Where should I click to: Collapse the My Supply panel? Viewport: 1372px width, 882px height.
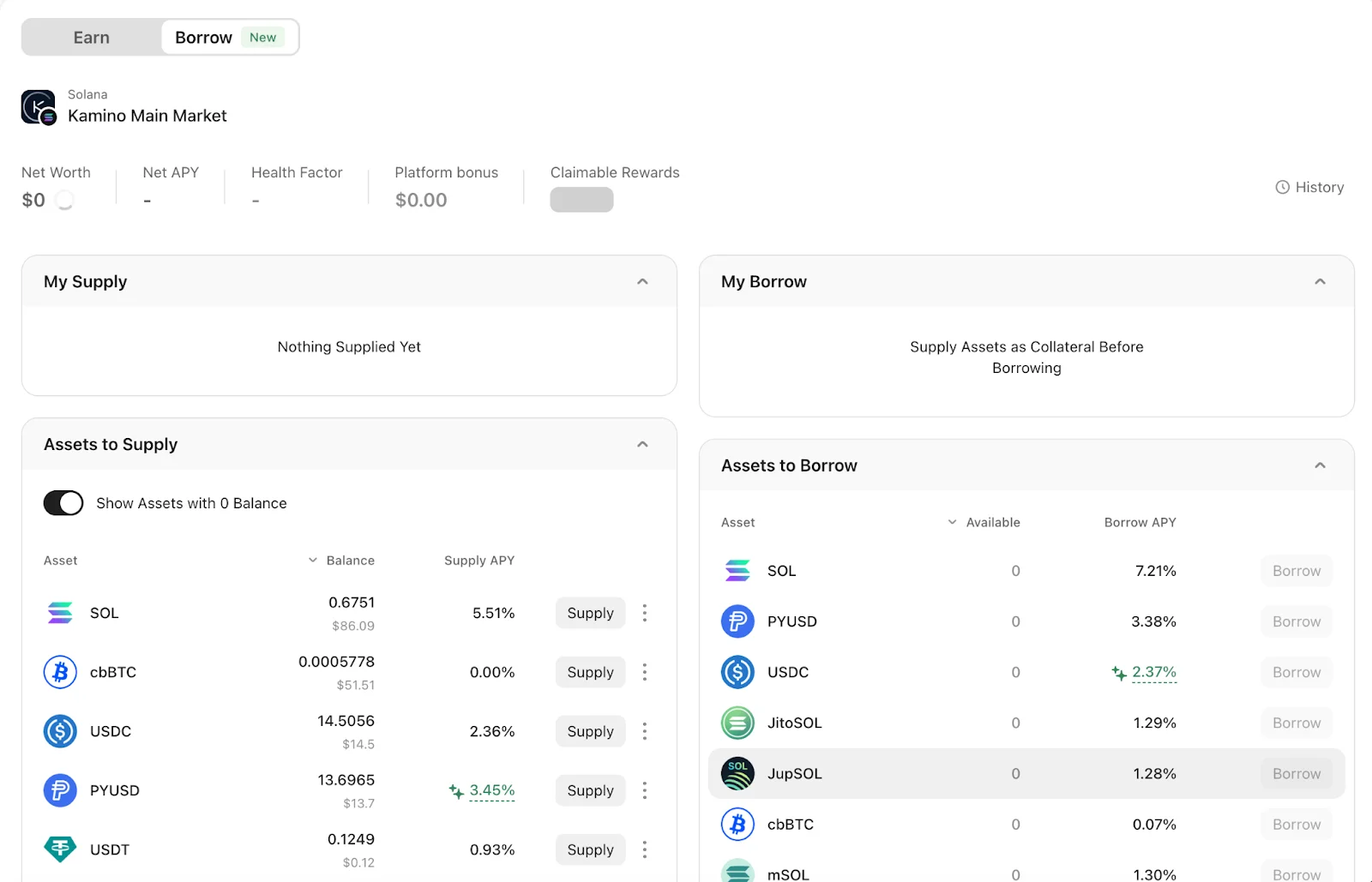coord(642,282)
